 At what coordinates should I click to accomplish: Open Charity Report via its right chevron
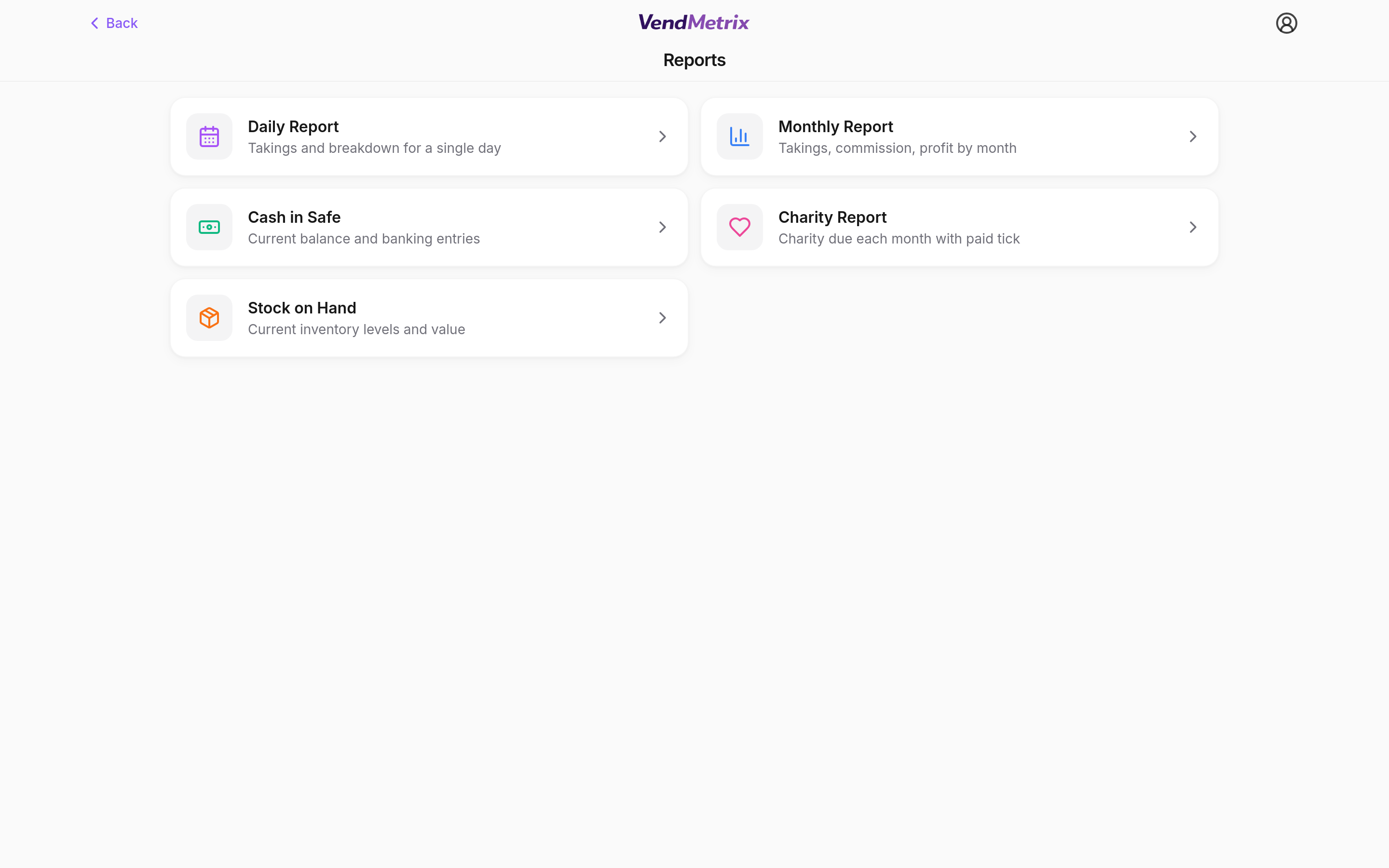(x=1193, y=227)
